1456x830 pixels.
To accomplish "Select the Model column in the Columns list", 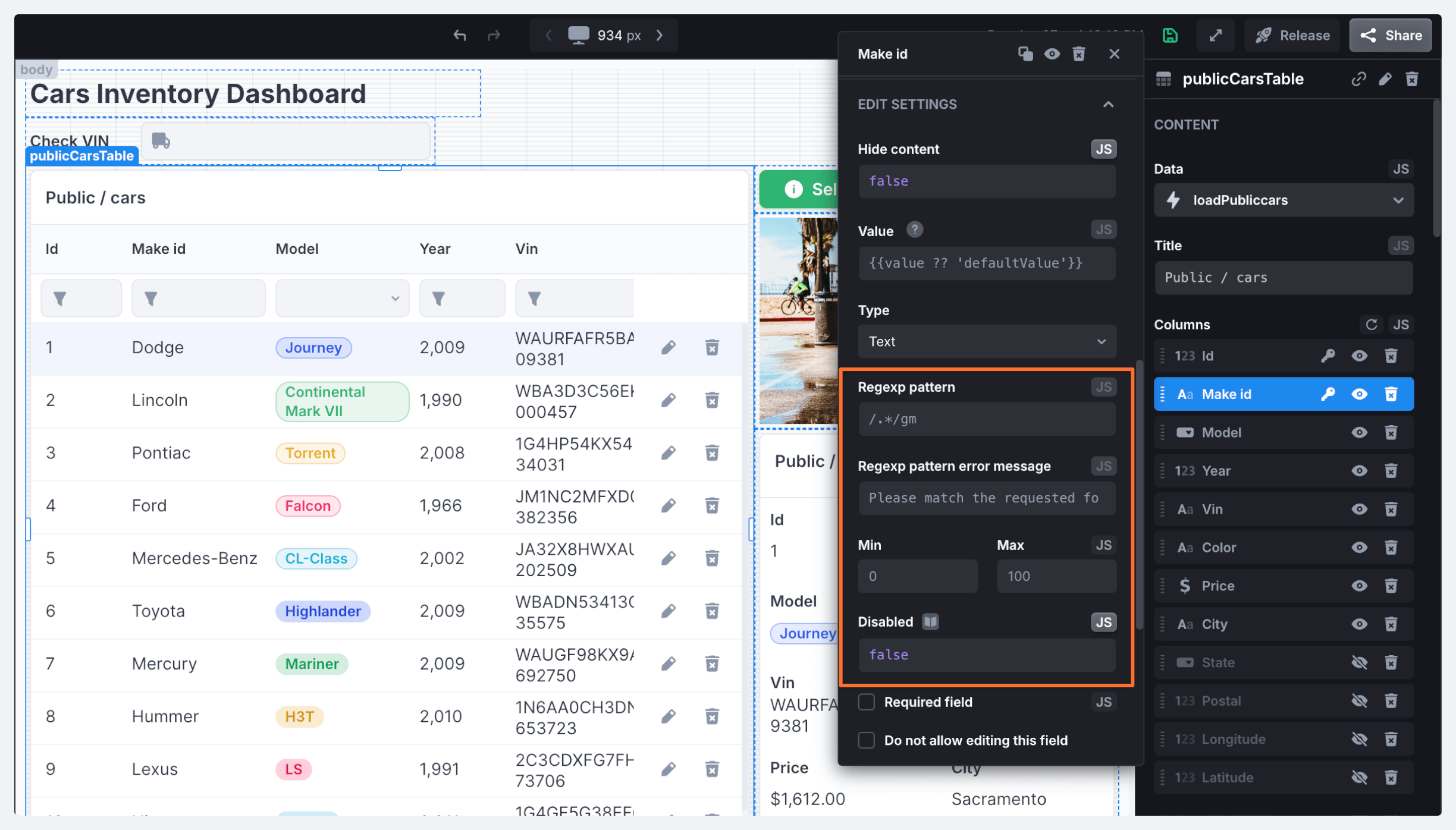I will tap(1222, 432).
